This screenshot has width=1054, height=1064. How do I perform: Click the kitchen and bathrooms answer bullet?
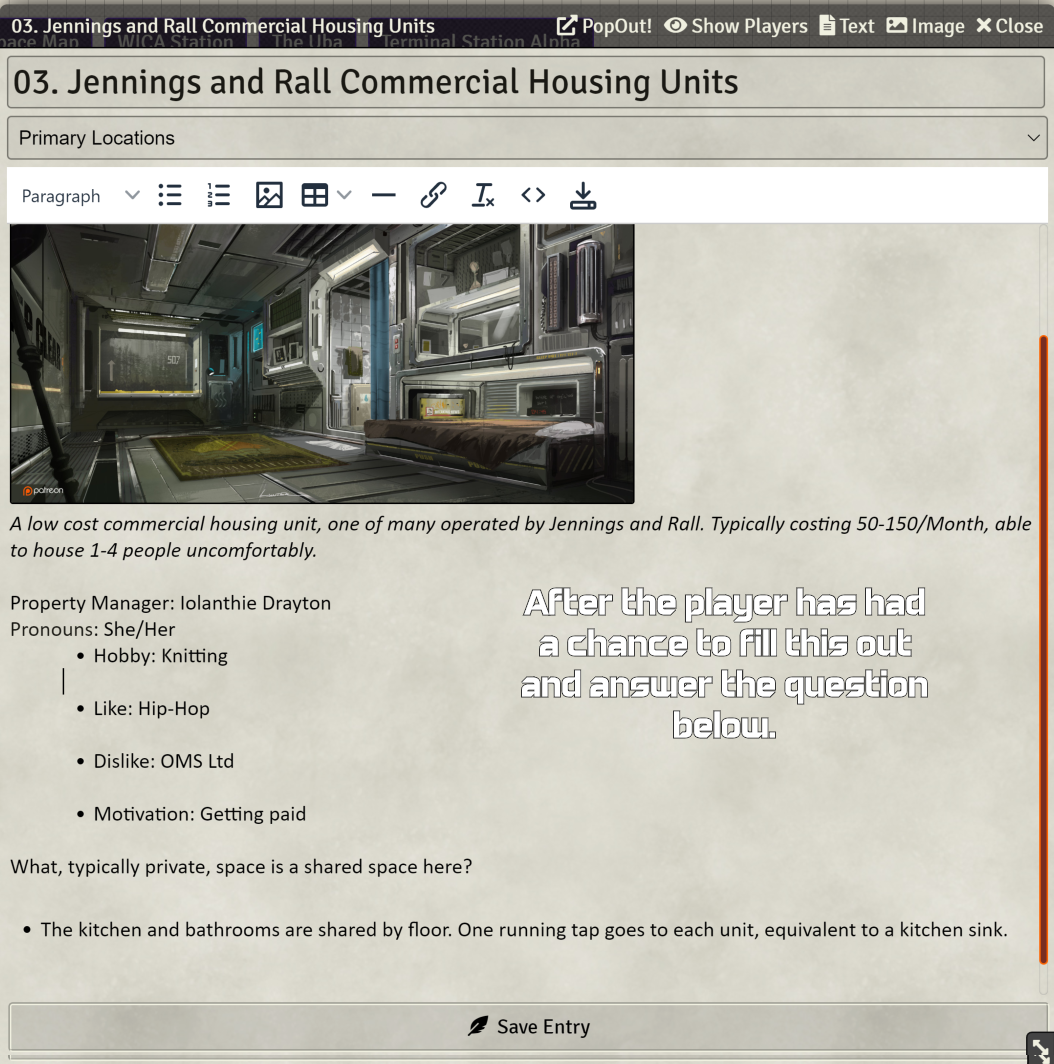click(524, 930)
